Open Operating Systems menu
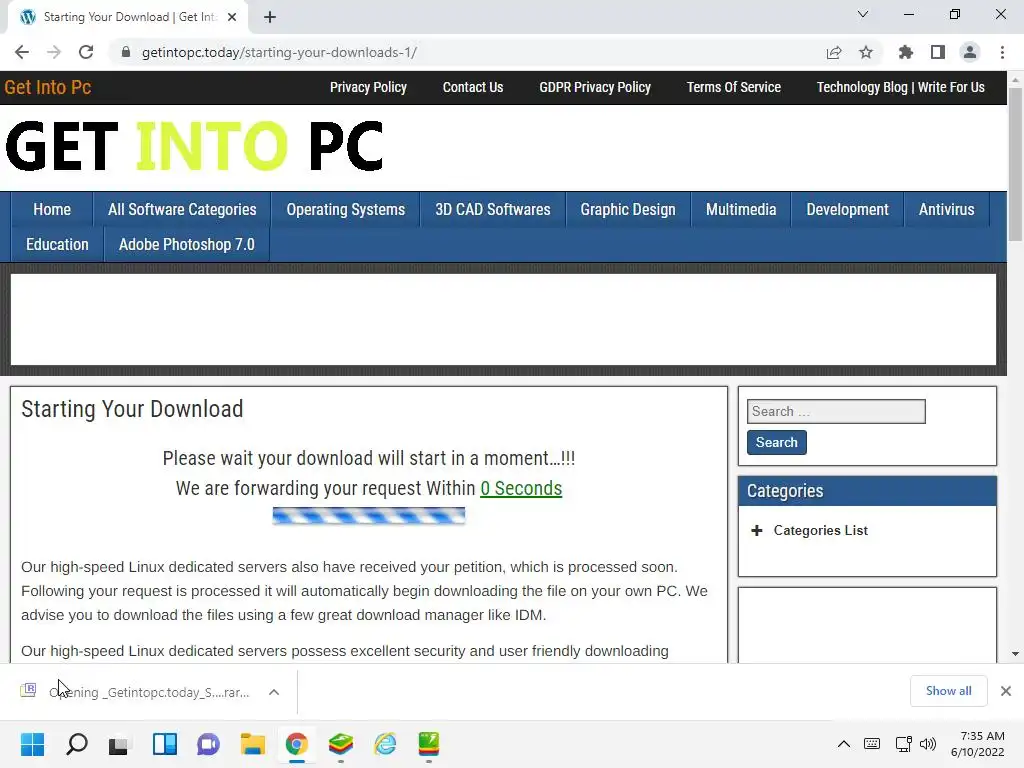Image resolution: width=1024 pixels, height=768 pixels. 345,210
